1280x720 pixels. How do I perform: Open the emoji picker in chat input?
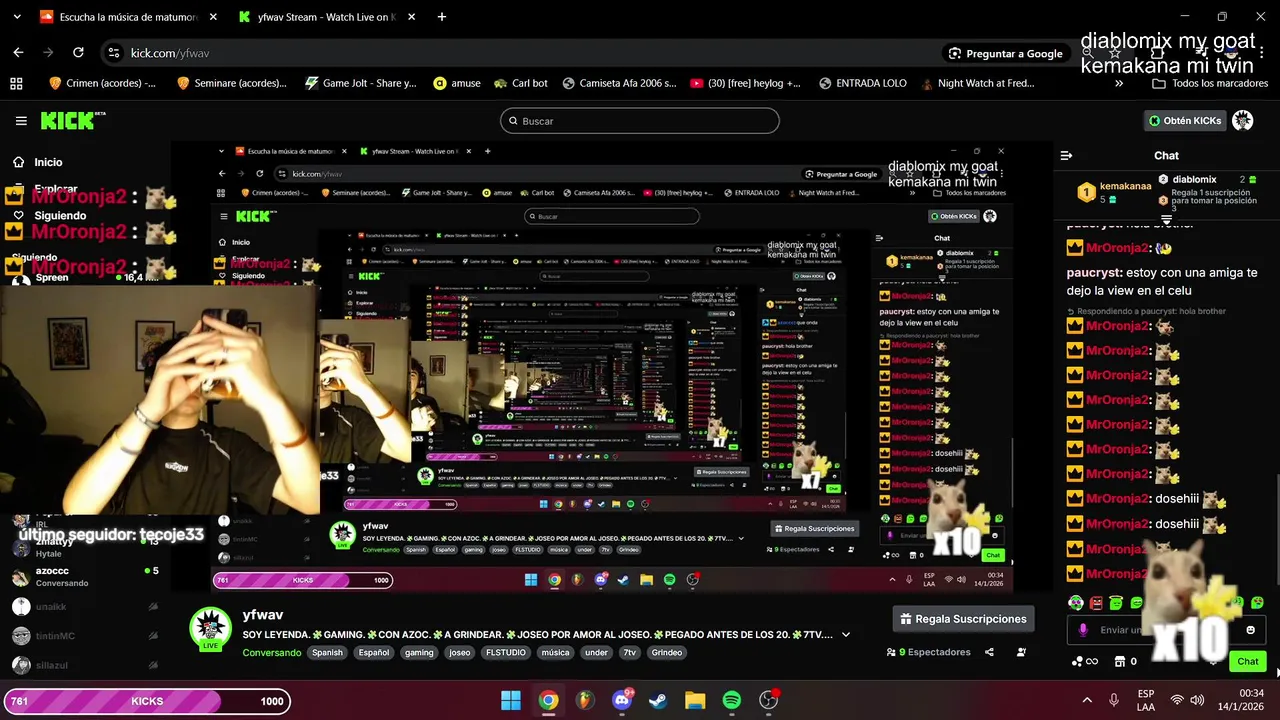pyautogui.click(x=1250, y=630)
